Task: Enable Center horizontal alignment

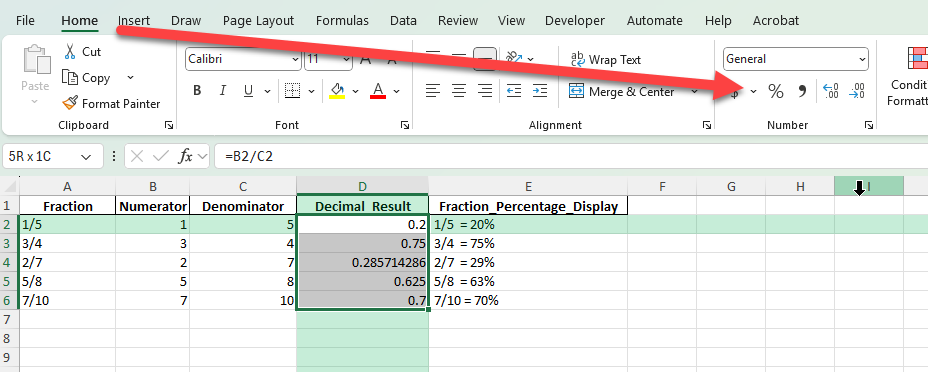Action: point(459,91)
